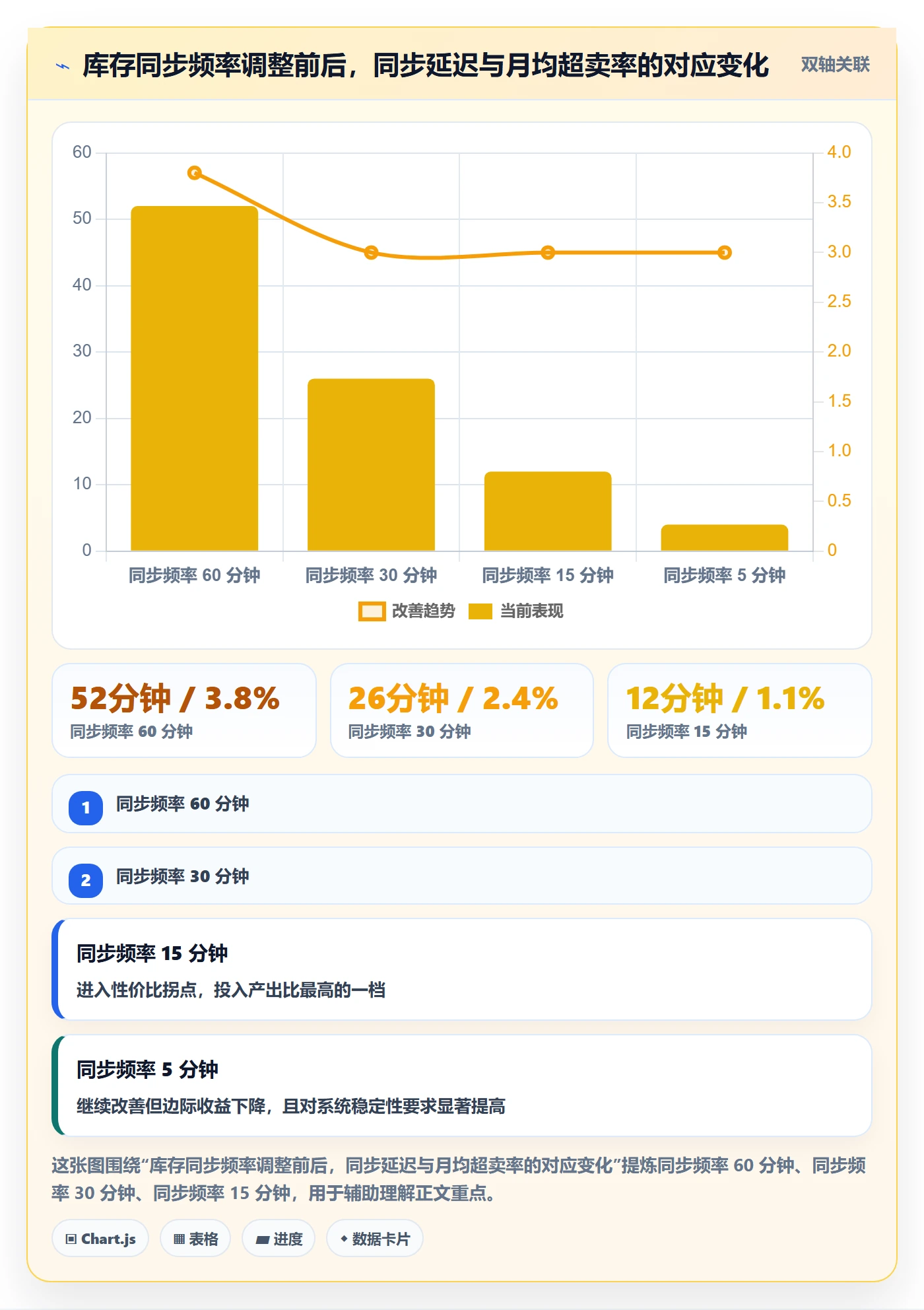Click the x-axis label 同步频率 15 分钟
924x1310 pixels.
(x=548, y=575)
